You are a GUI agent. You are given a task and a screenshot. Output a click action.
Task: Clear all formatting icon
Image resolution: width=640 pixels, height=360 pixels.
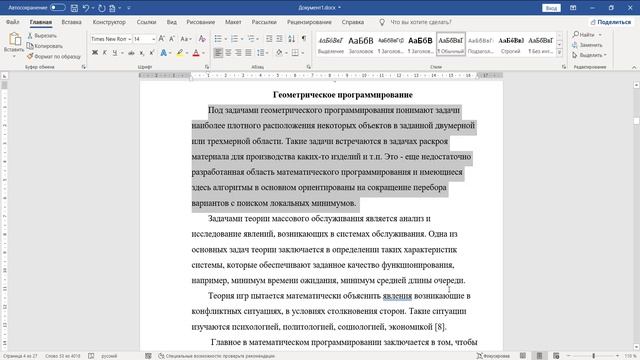(x=202, y=39)
